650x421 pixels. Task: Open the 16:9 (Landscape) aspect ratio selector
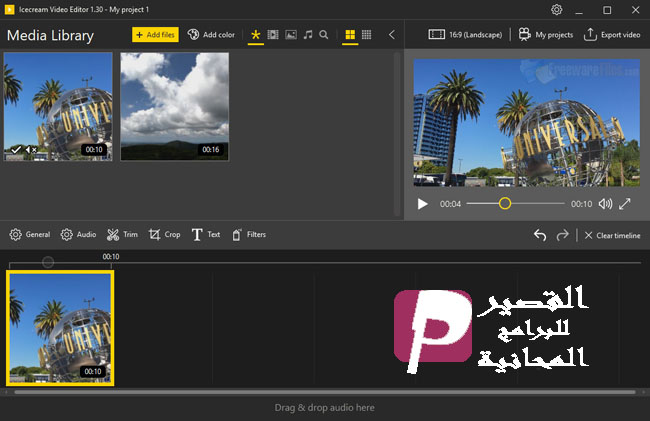[465, 35]
